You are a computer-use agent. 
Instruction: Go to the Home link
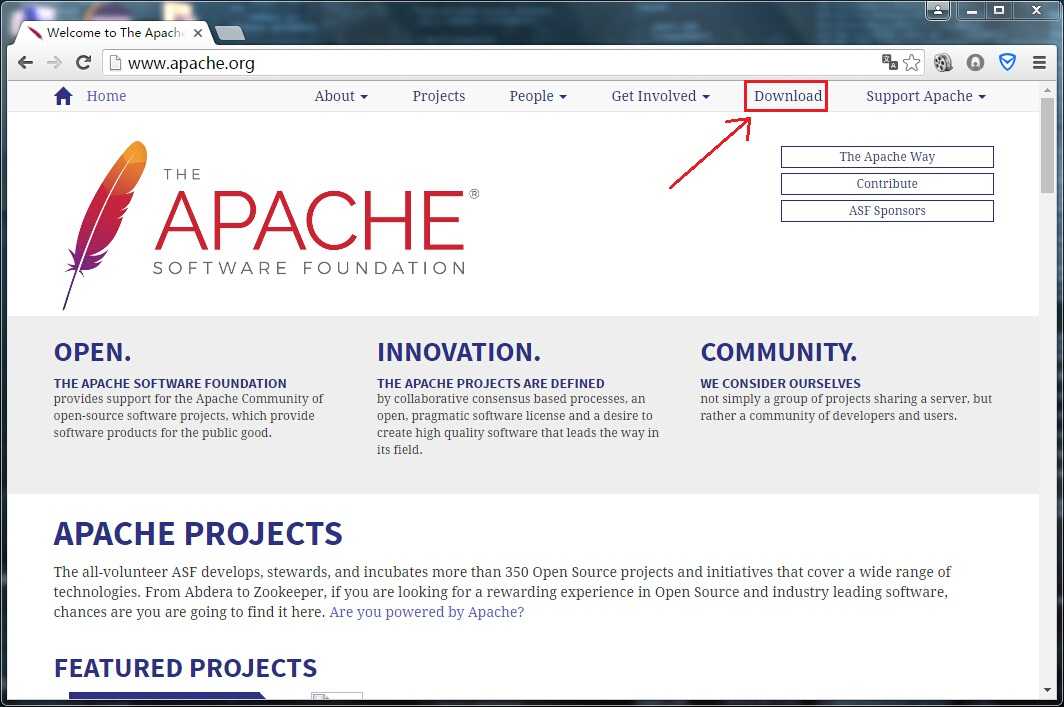click(x=107, y=96)
